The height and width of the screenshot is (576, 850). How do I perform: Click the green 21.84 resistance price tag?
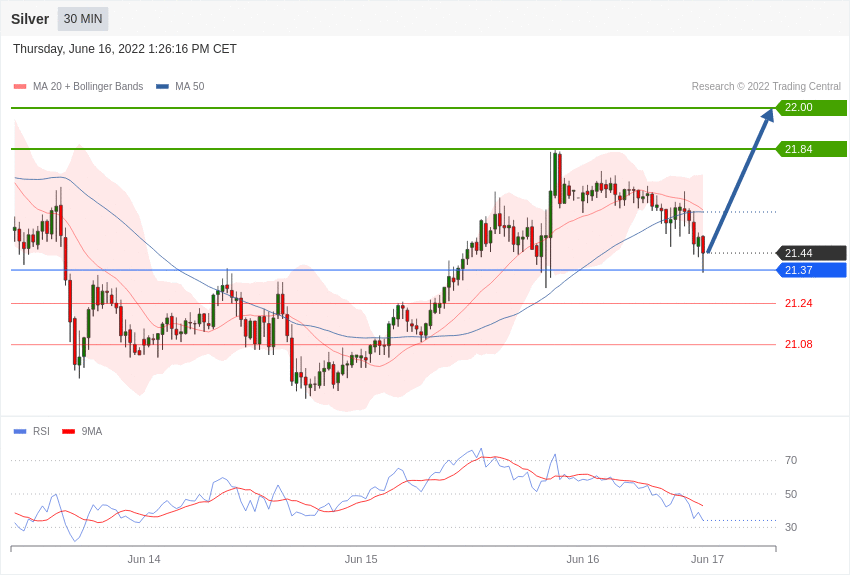pos(811,149)
